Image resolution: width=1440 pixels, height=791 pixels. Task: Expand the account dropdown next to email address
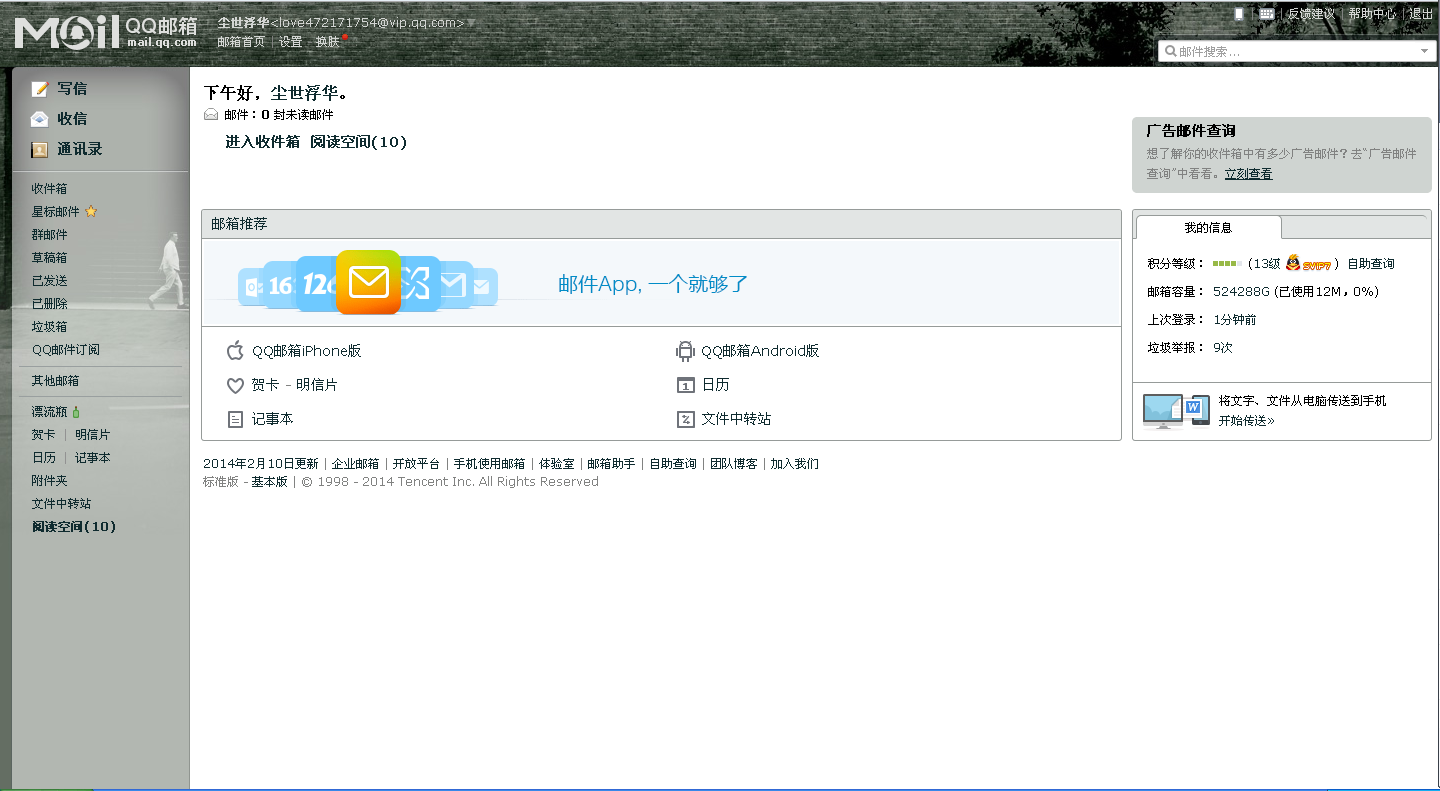[471, 23]
